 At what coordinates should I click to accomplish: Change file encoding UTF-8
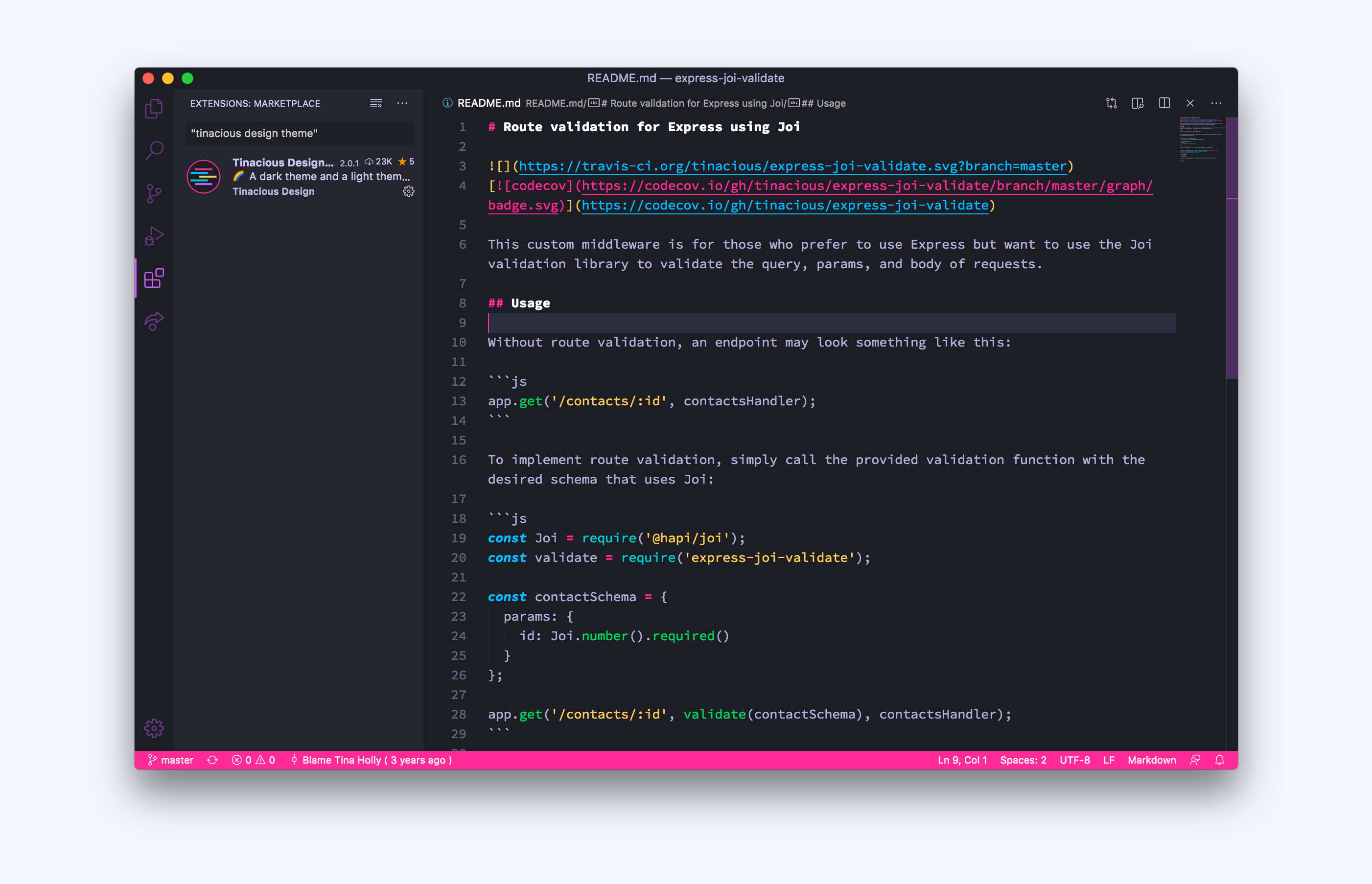click(1074, 760)
